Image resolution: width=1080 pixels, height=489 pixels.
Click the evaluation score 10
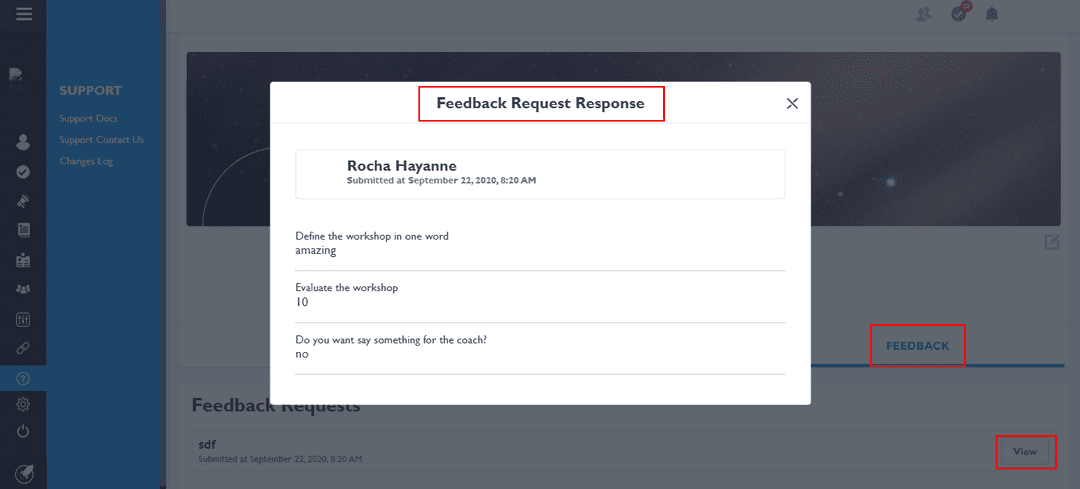[x=302, y=302]
